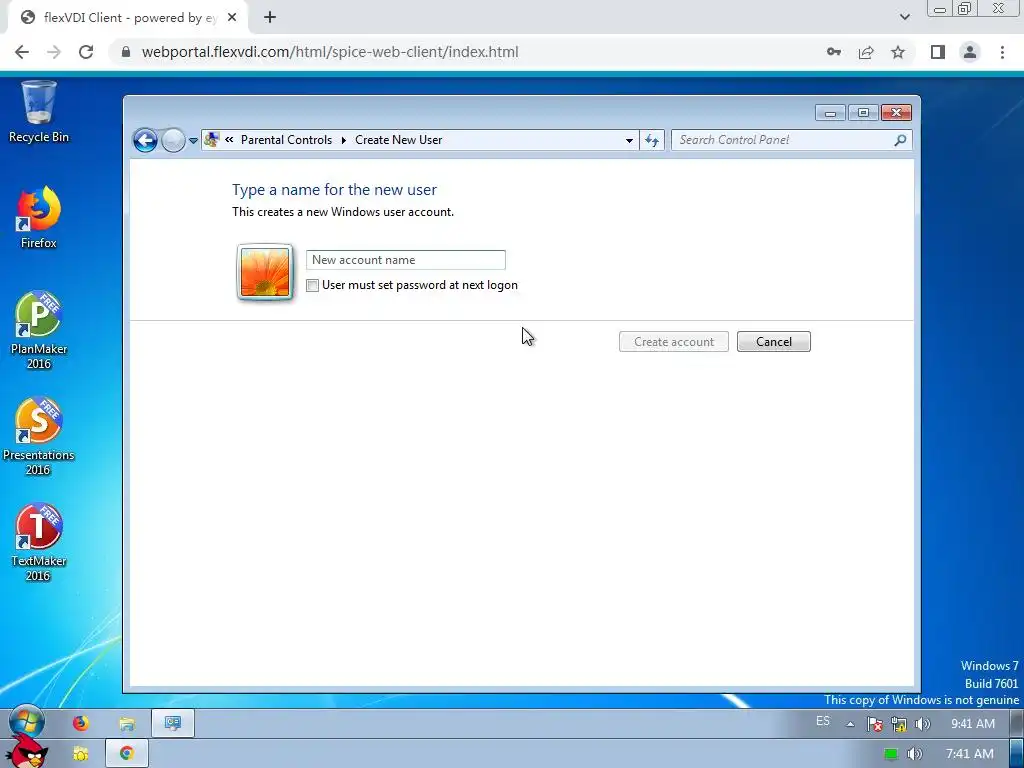Close the flexVDI Client tab
This screenshot has height=768, width=1024.
(232, 18)
